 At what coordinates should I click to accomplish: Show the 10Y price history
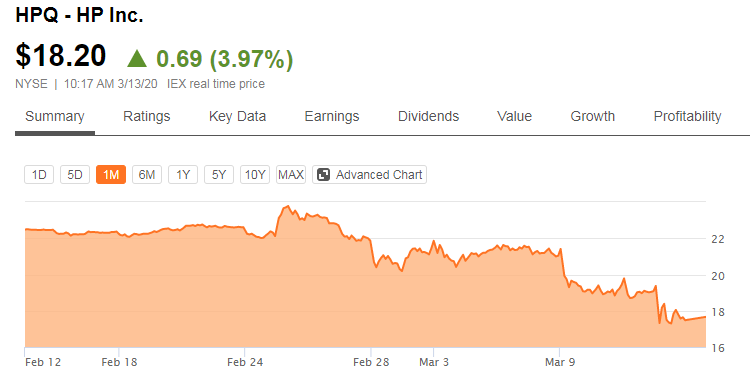pyautogui.click(x=255, y=175)
